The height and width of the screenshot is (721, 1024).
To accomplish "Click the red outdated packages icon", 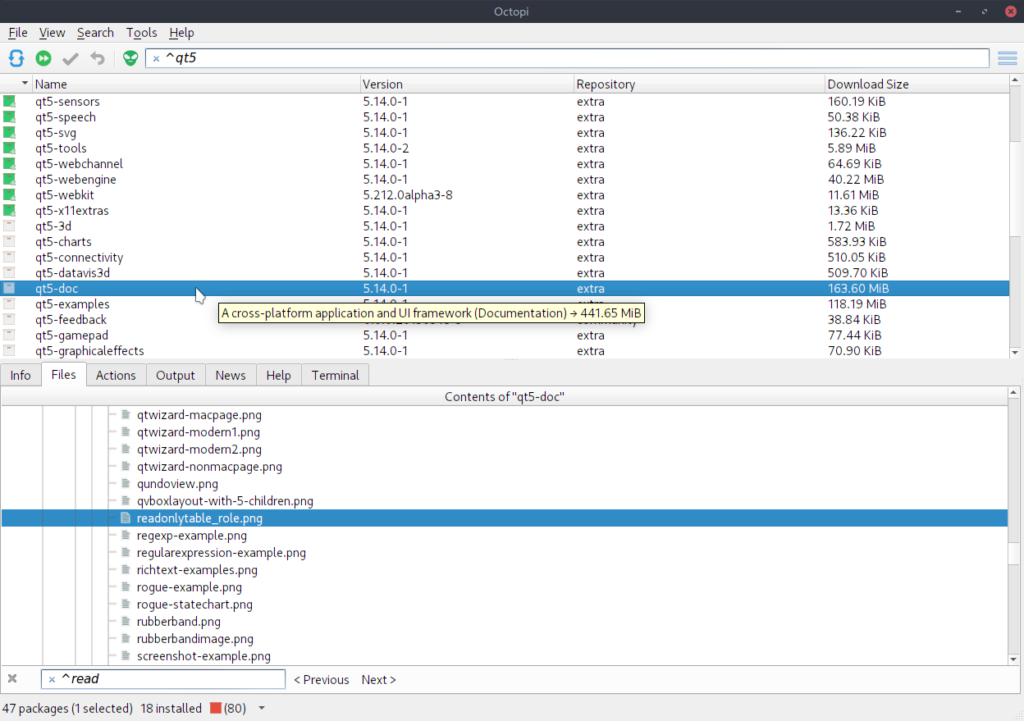I will tap(216, 708).
